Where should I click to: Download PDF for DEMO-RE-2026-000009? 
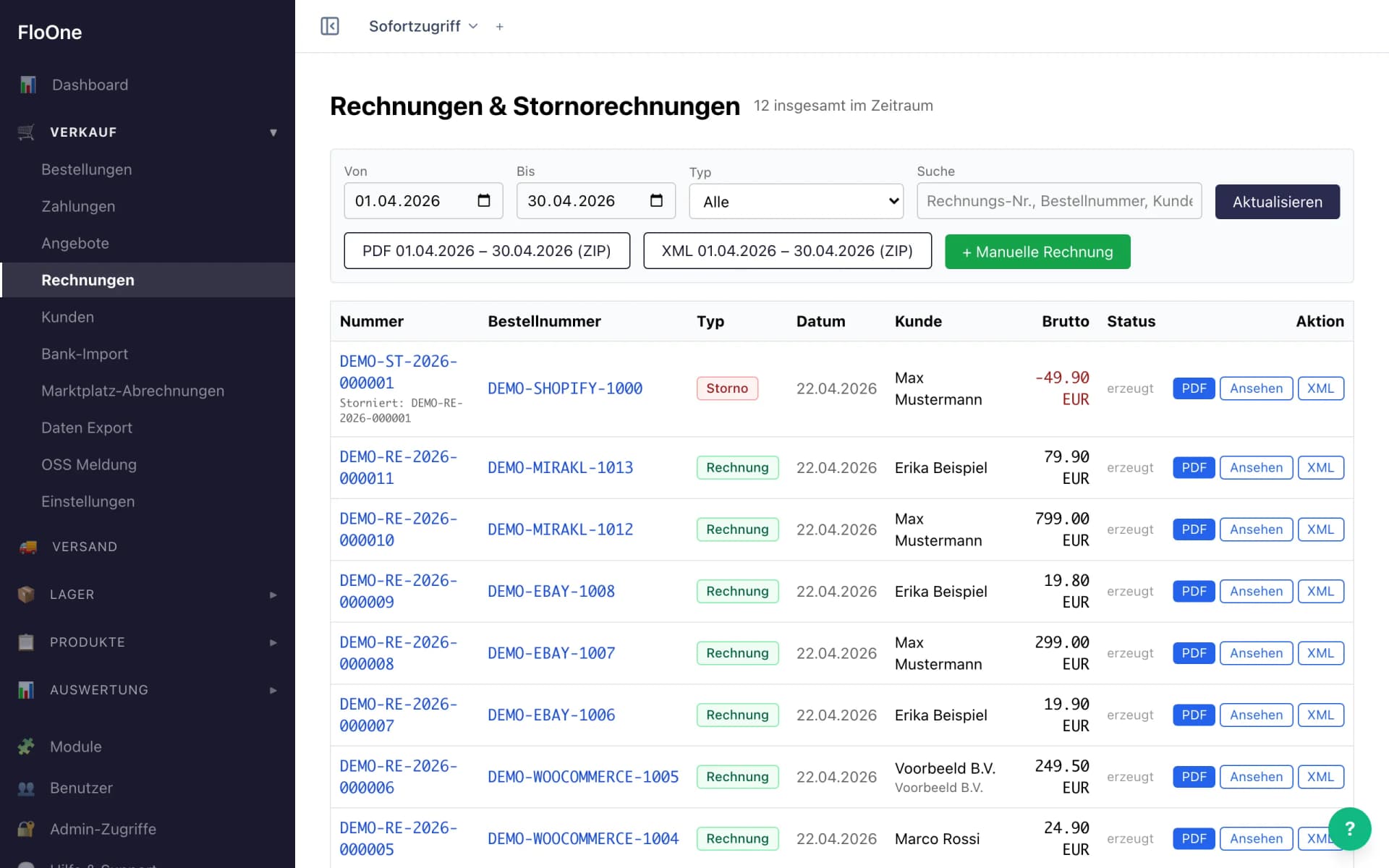click(x=1194, y=591)
